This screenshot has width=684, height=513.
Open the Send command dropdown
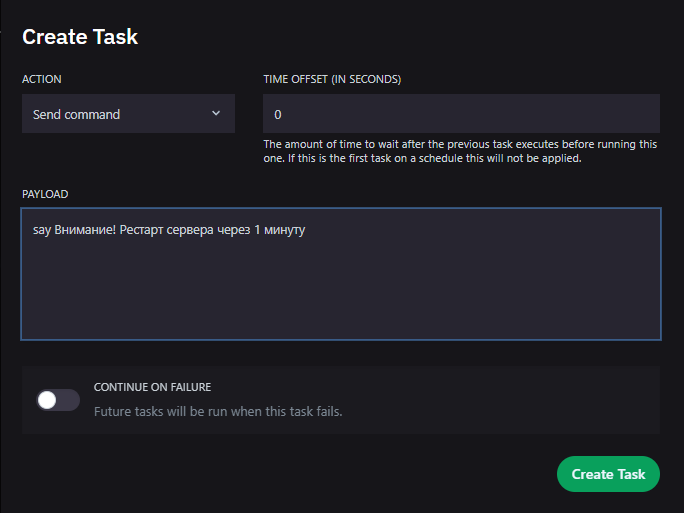point(128,114)
